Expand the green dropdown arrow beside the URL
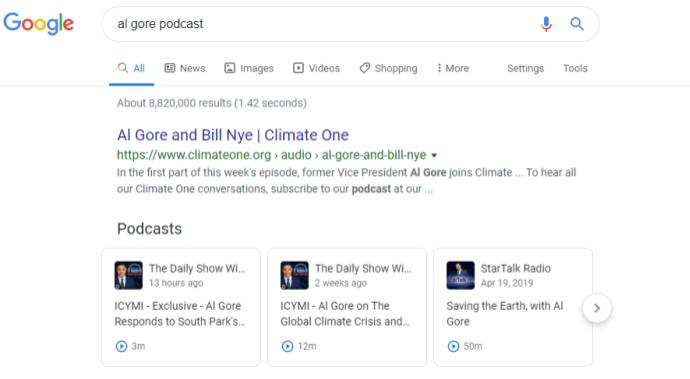Screen dimensions: 690x379 pos(434,155)
